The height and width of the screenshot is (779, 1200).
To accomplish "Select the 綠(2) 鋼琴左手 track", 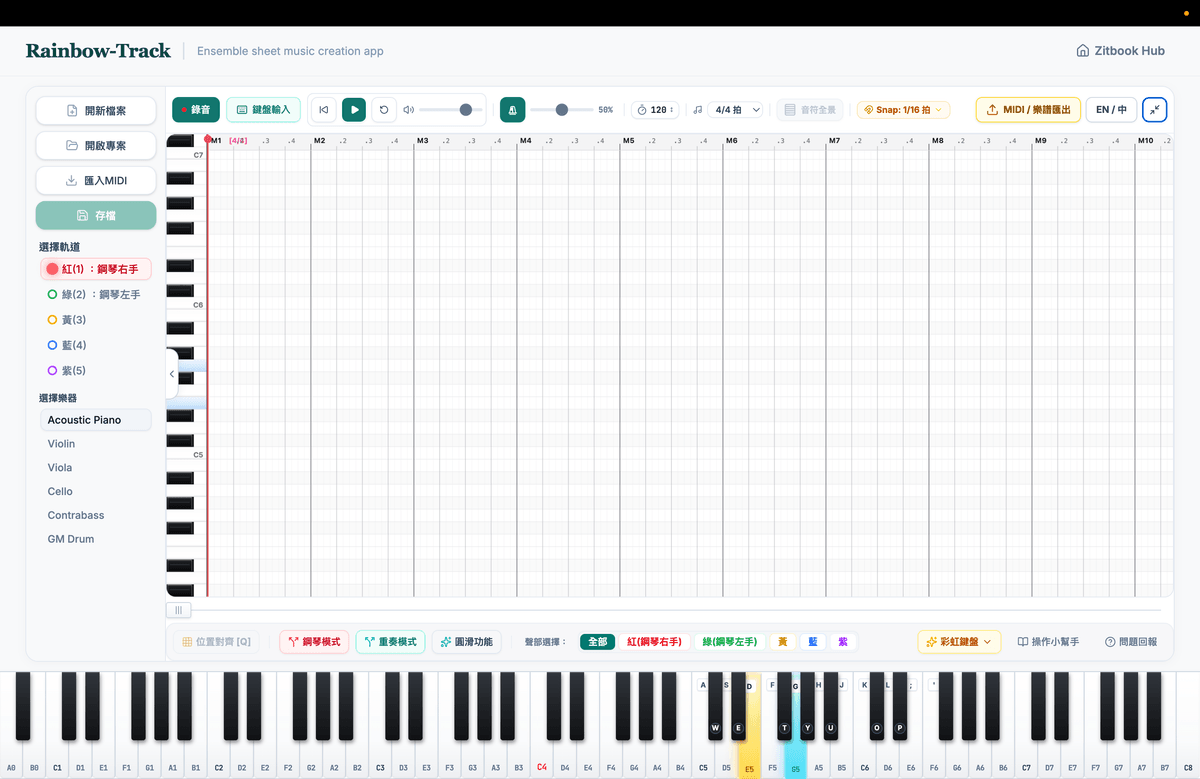I will pos(96,295).
